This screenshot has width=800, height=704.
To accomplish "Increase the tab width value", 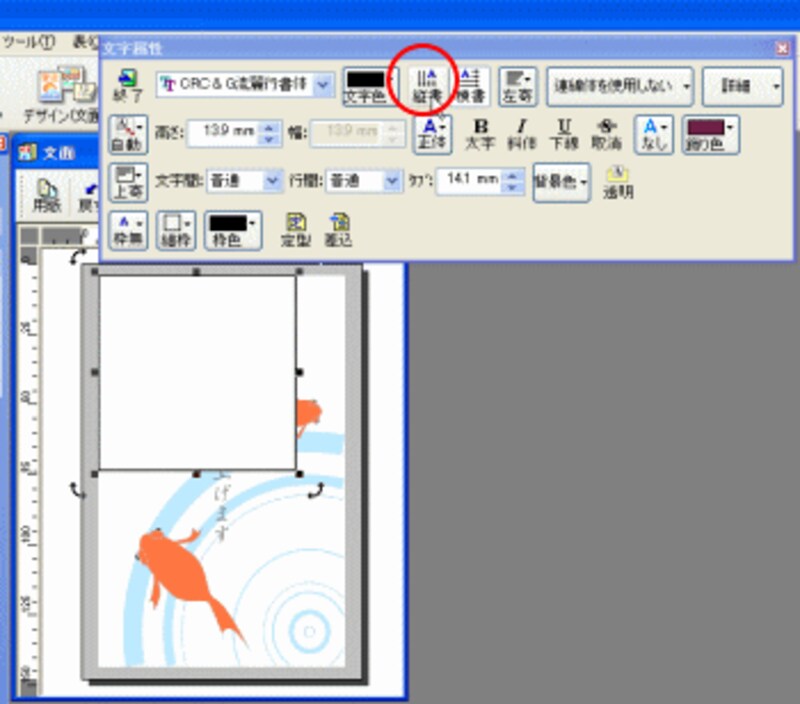I will [513, 175].
